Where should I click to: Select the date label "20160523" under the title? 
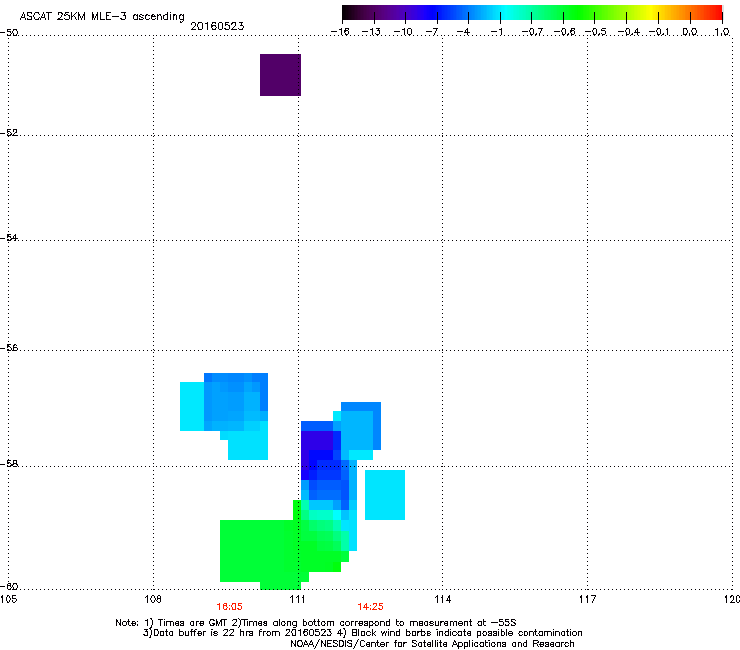tap(217, 26)
